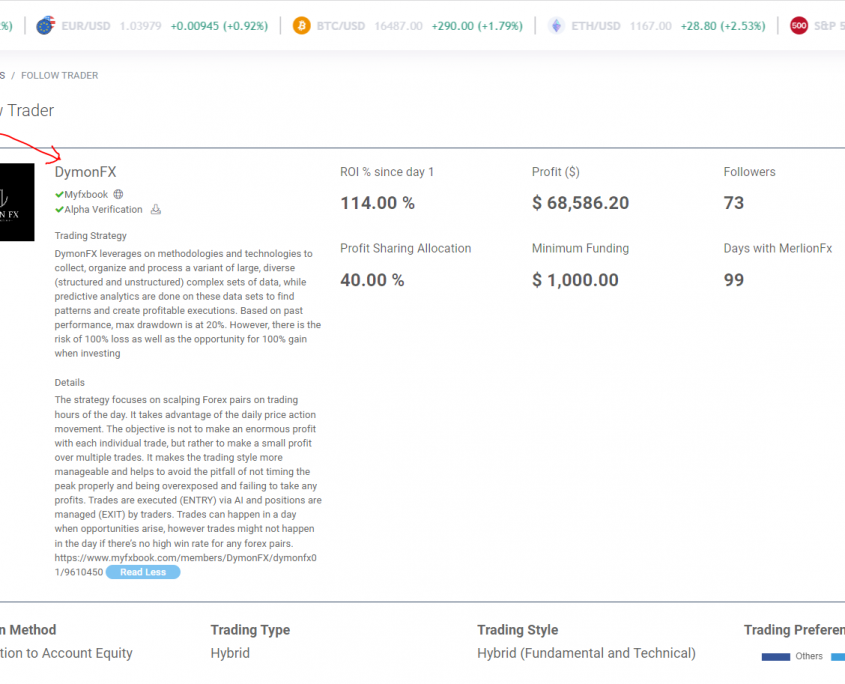Click the red S&P 500 icon
The height and width of the screenshot is (684, 845).
pyautogui.click(x=799, y=26)
